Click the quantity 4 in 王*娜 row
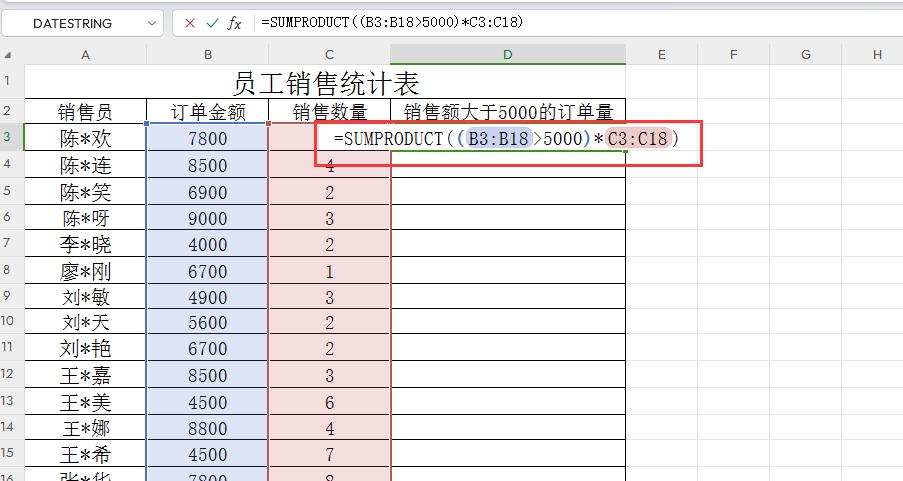The height and width of the screenshot is (481, 903). (329, 429)
